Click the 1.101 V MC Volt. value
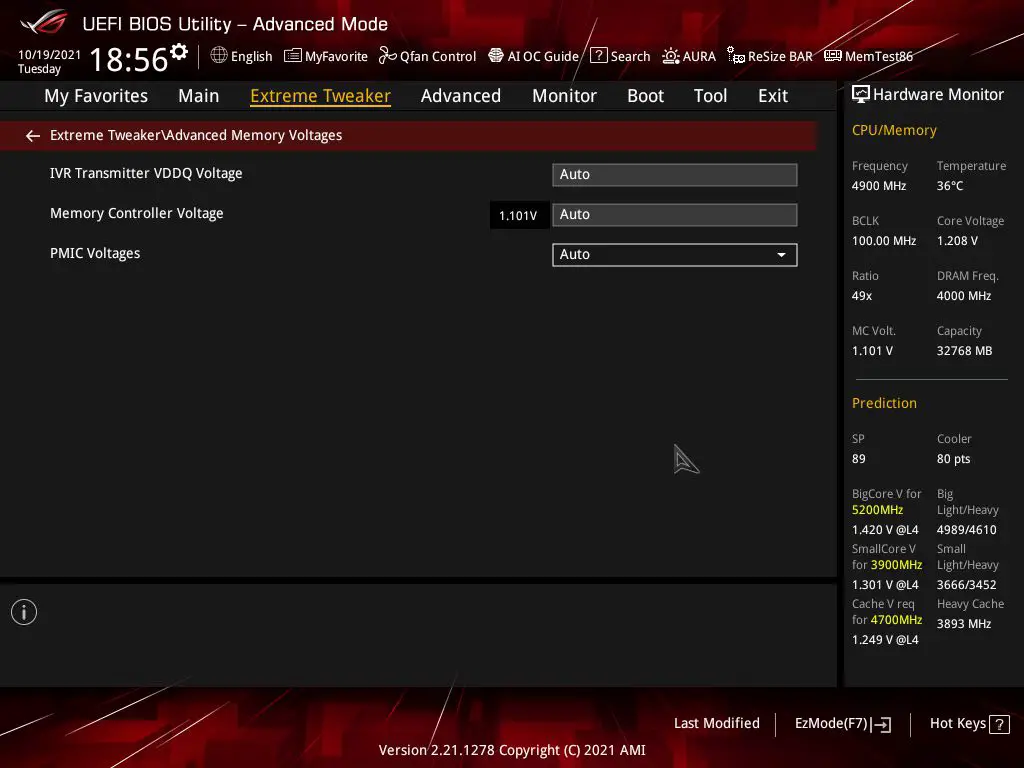1024x768 pixels. [872, 351]
